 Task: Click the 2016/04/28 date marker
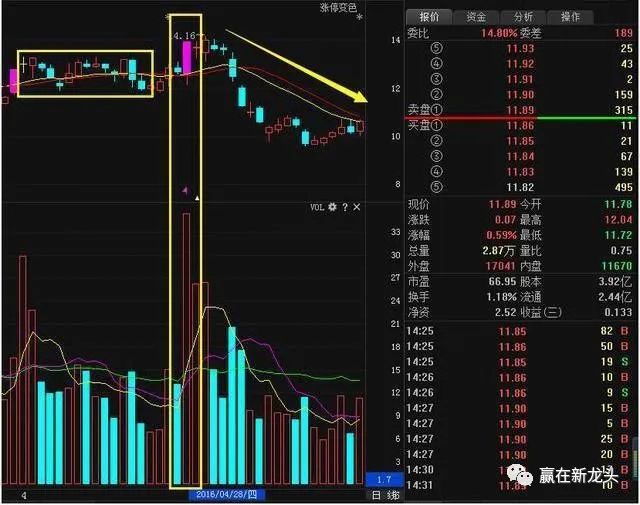click(x=226, y=495)
